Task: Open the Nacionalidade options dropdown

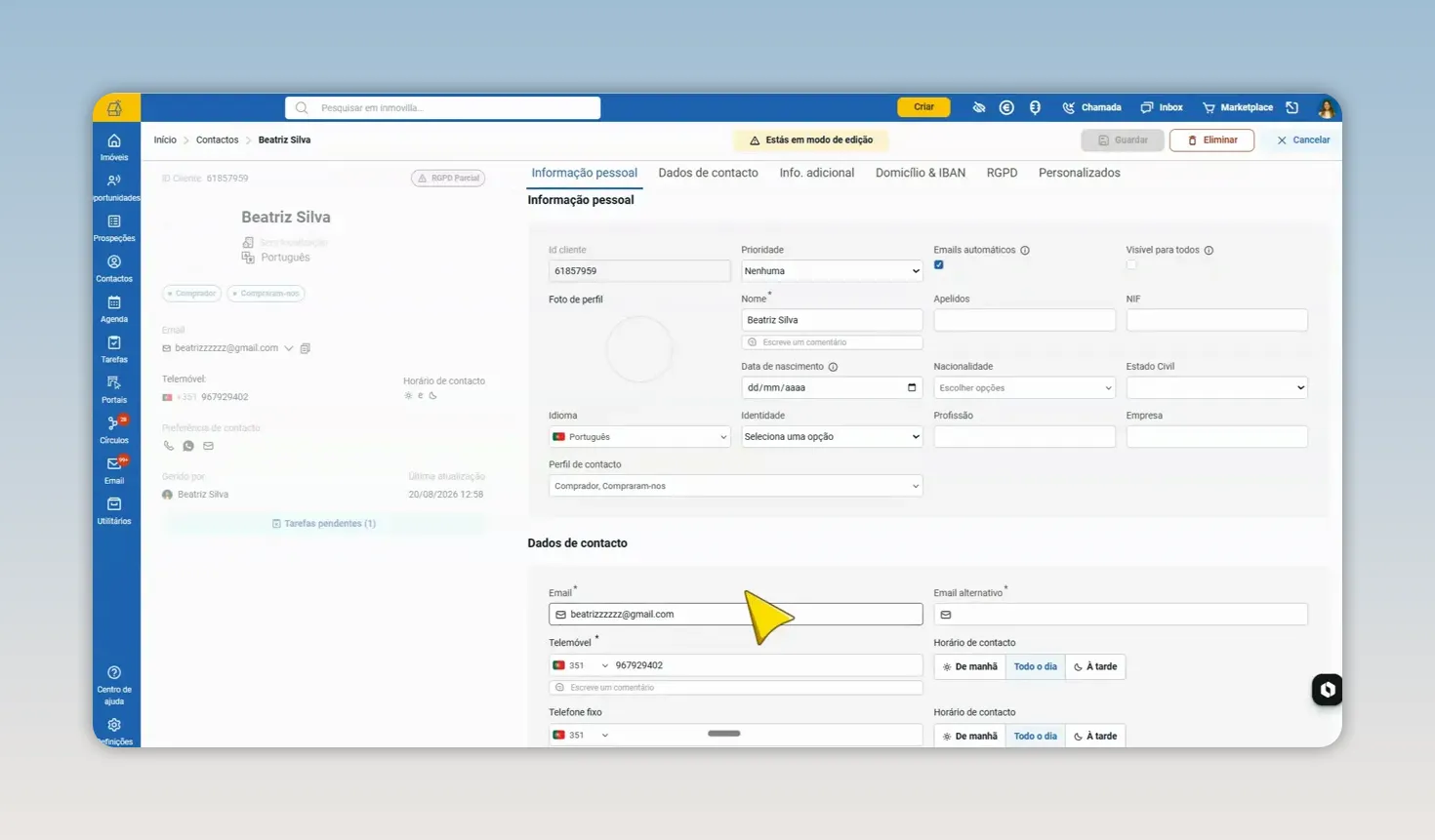Action: 1024,387
